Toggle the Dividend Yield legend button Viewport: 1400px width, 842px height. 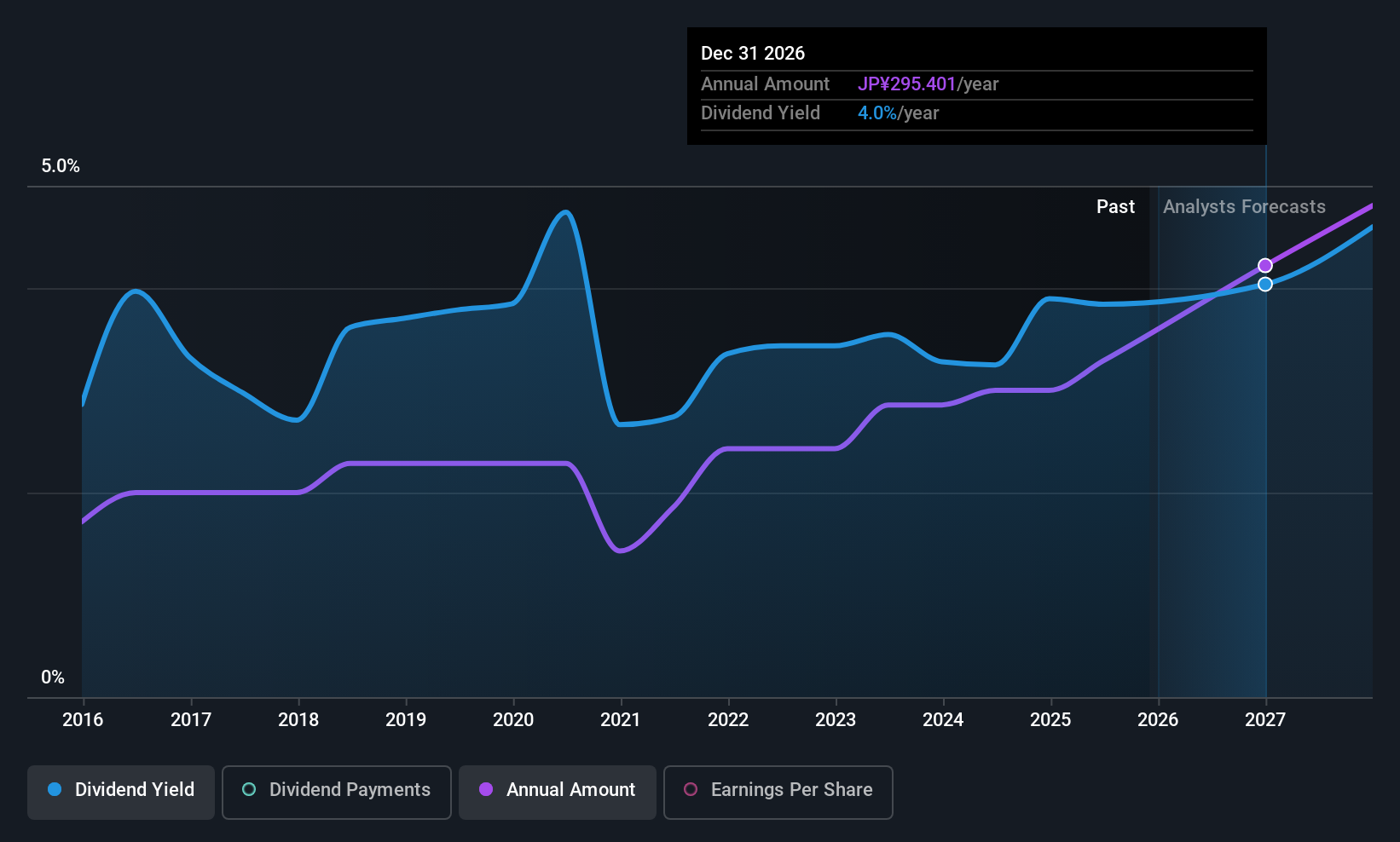point(121,792)
